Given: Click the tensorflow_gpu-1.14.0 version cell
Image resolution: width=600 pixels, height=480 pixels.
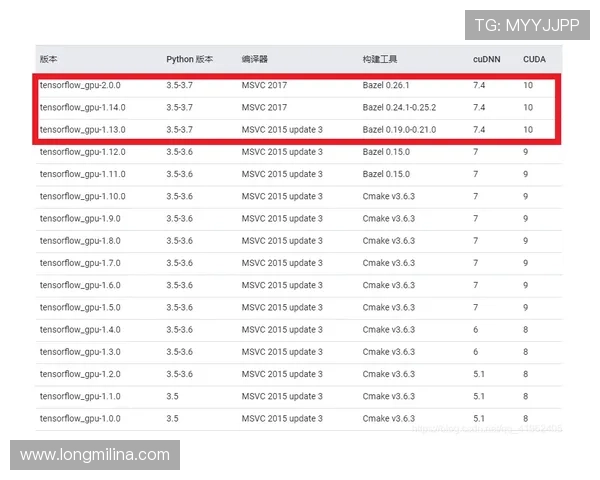Looking at the screenshot, I should 82,107.
